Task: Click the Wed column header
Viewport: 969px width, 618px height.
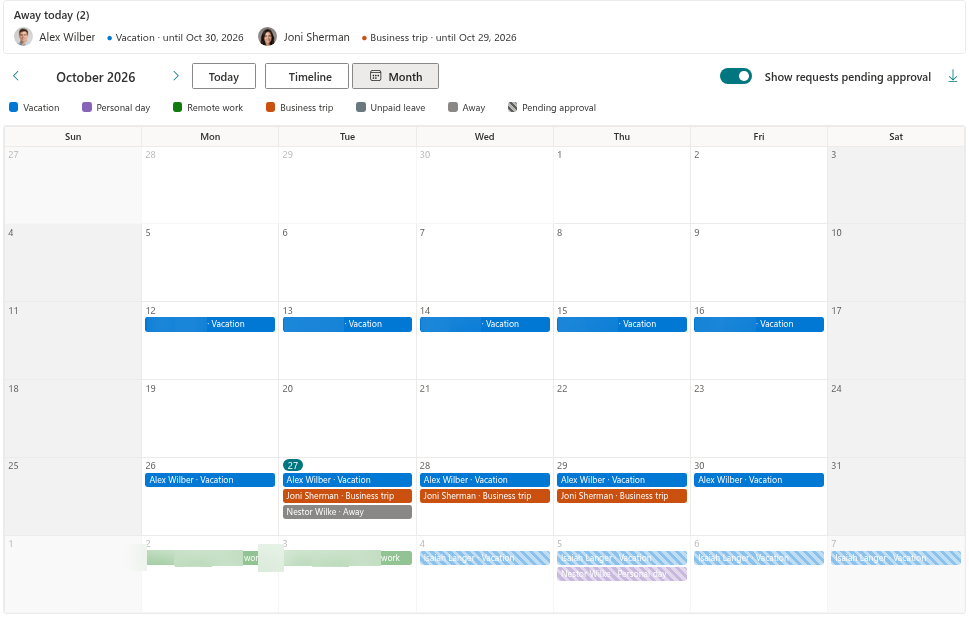Action: click(484, 137)
